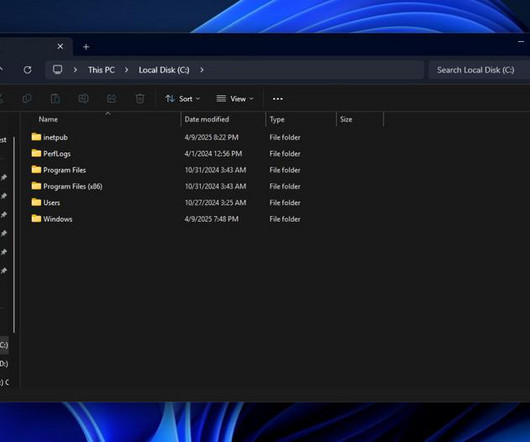Select the PerfLogs folder name
The height and width of the screenshot is (442, 530).
57,154
